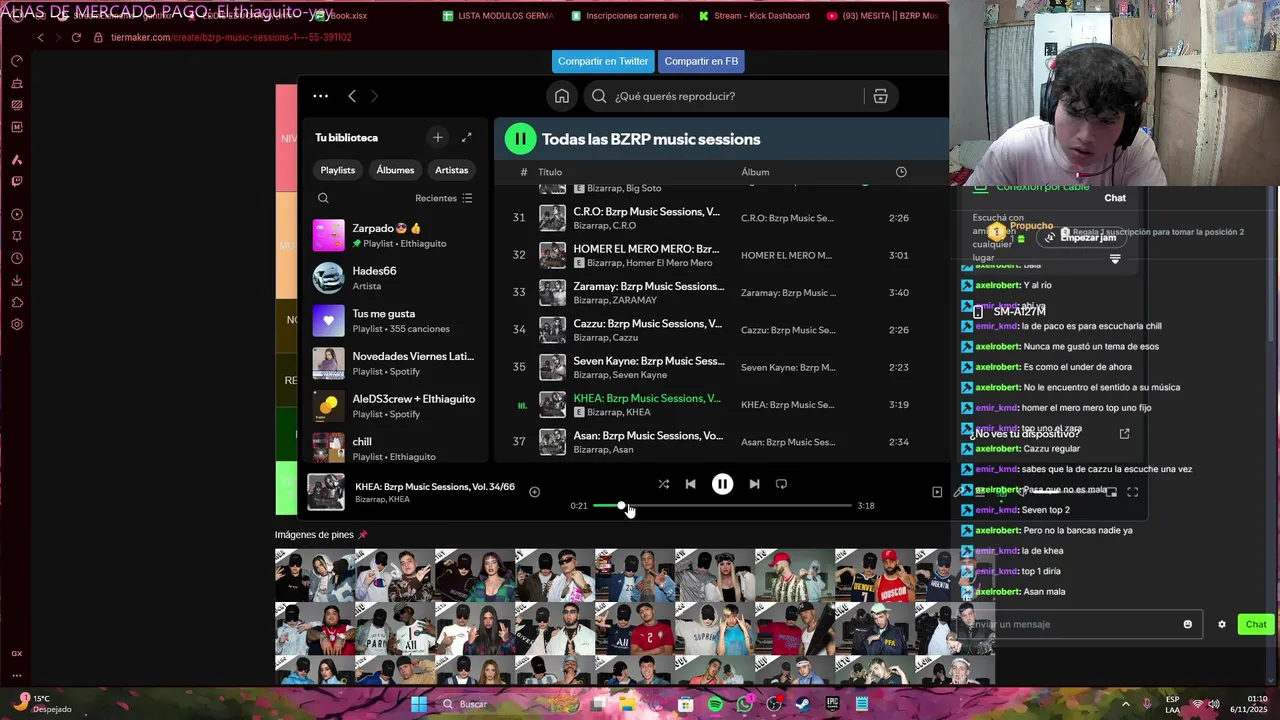Open Novedades Viernes Latin playlist

(395, 363)
